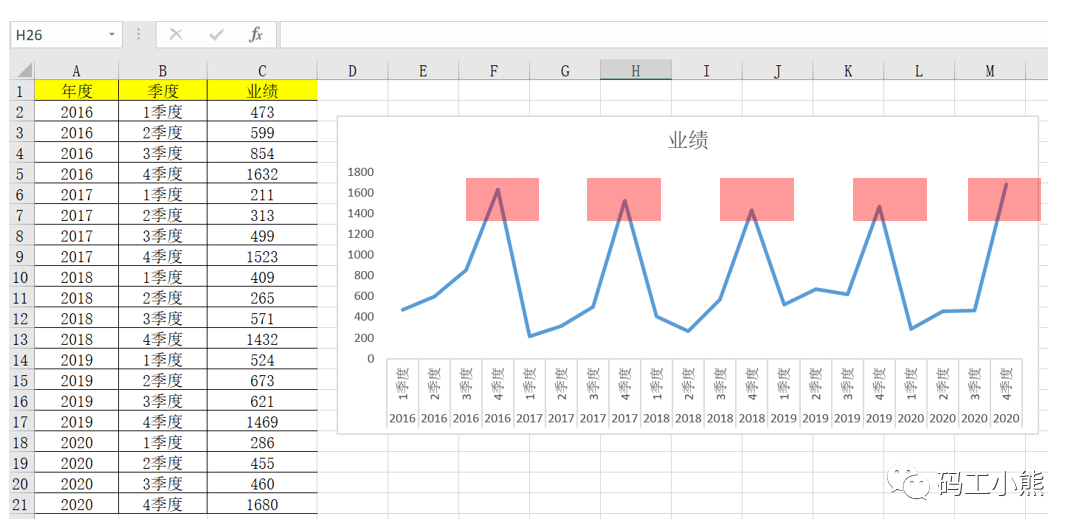Click the Select All corner triangle
The height and width of the screenshot is (532, 1080).
(x=22, y=70)
